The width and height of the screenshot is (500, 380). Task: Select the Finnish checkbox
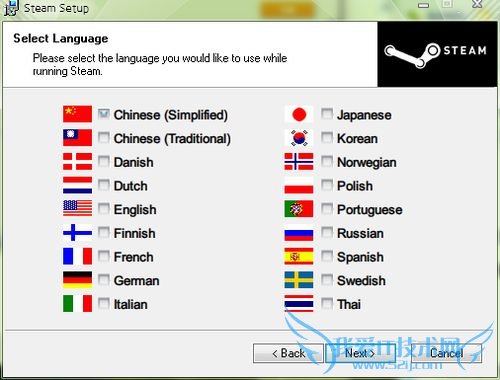(104, 232)
